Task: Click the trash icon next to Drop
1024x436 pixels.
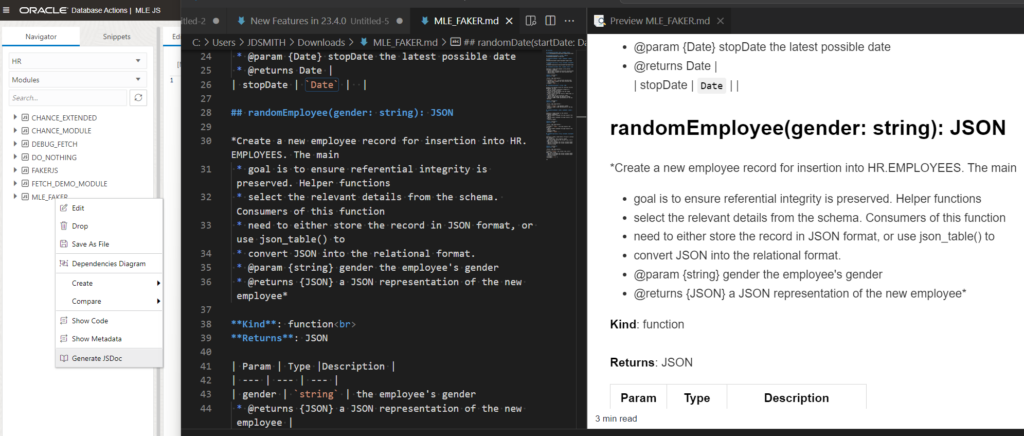Action: tap(64, 226)
